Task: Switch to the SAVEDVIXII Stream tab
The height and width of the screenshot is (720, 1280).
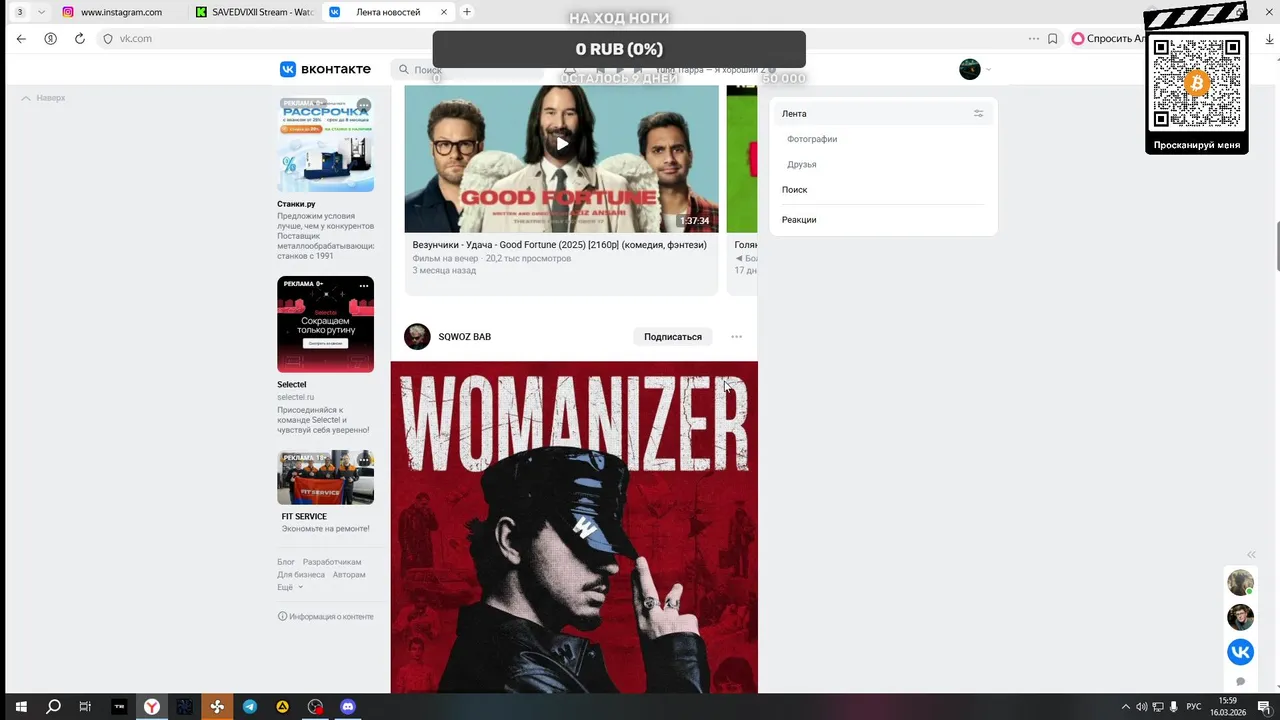Action: (x=255, y=12)
